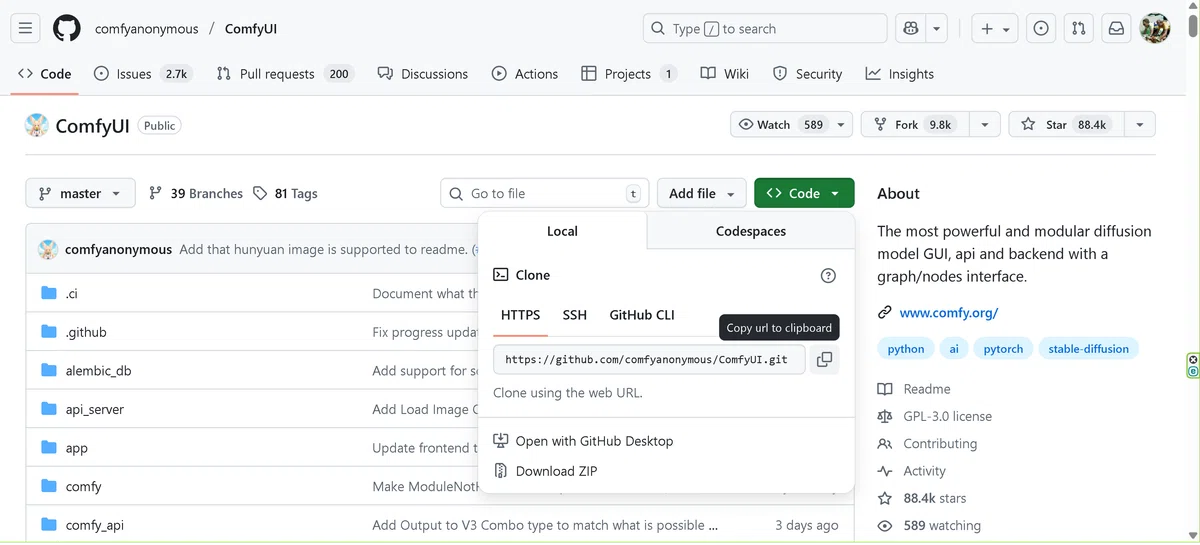Switch to the Issues tab

142,74
